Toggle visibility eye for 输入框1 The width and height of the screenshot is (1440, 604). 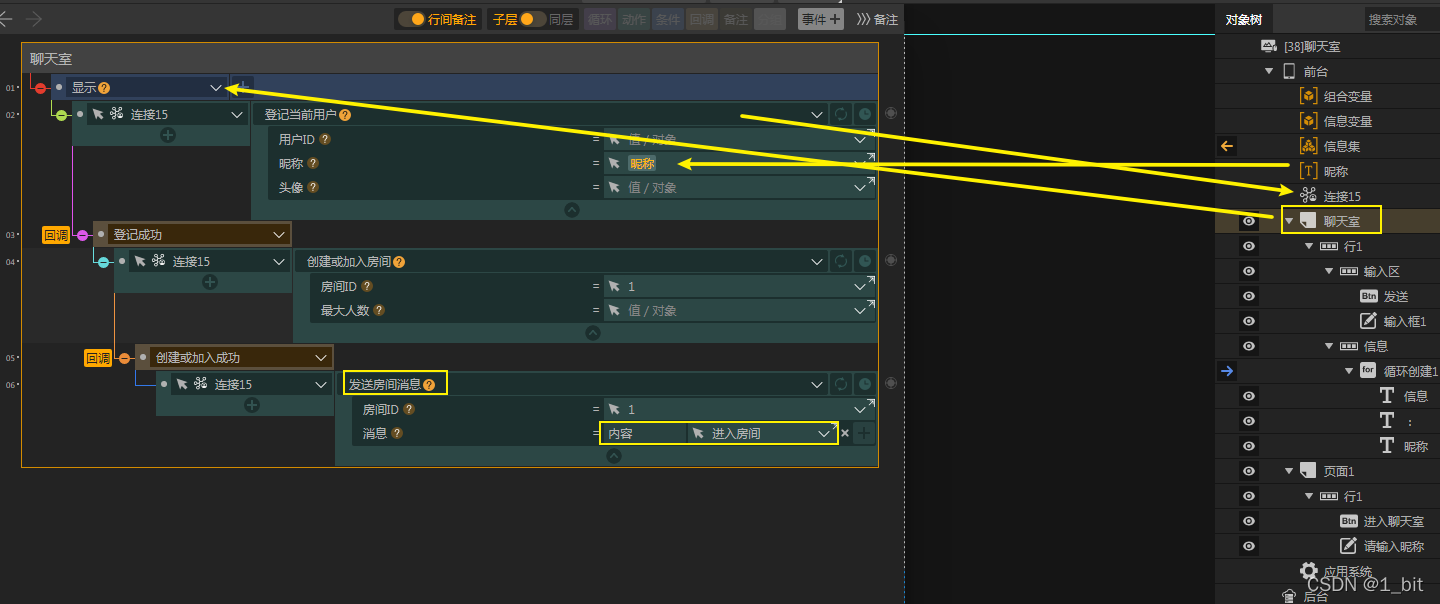pyautogui.click(x=1249, y=321)
